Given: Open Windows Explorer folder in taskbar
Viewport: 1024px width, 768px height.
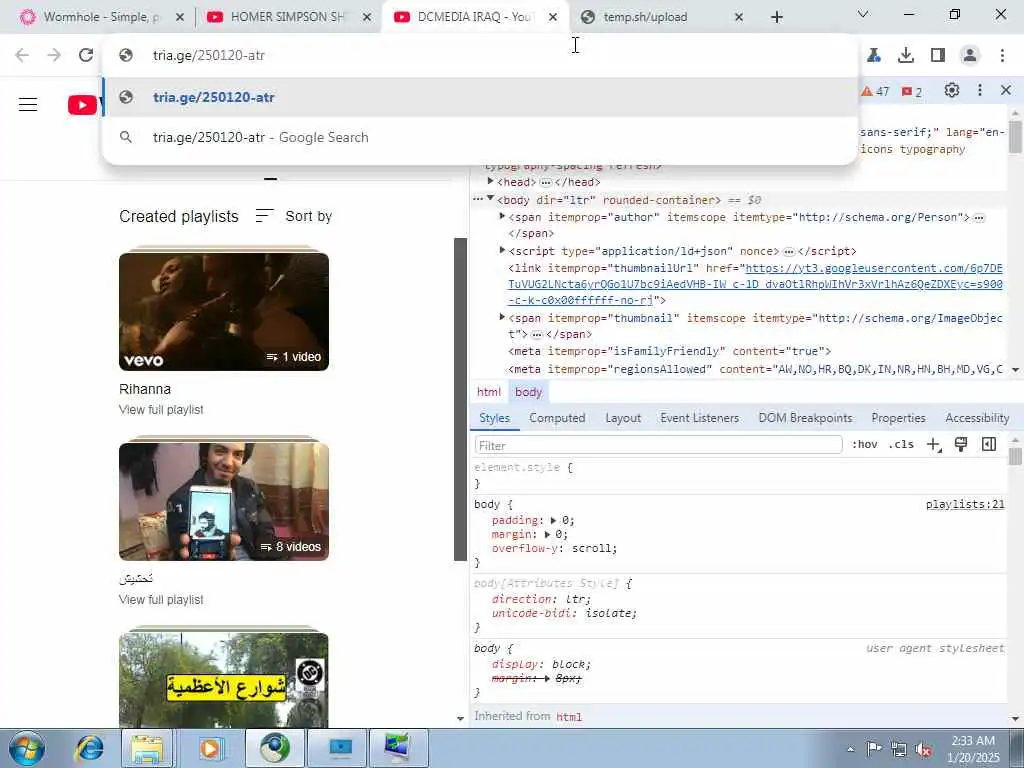Looking at the screenshot, I should 147,748.
